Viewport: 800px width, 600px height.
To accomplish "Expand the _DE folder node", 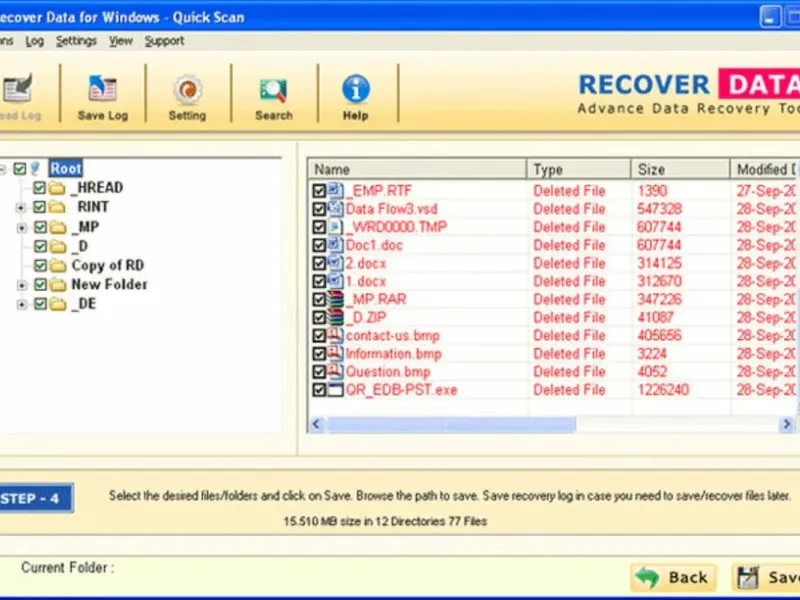I will 21,304.
